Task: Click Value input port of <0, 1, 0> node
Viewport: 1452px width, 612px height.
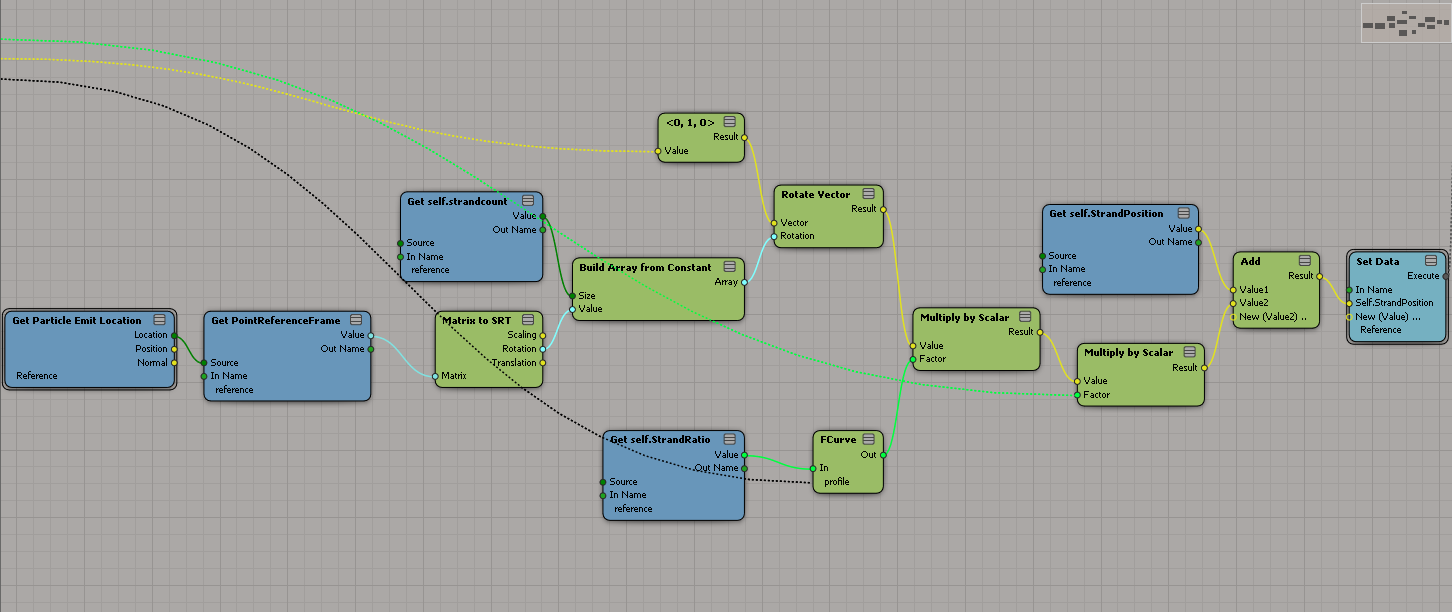Action: [658, 151]
